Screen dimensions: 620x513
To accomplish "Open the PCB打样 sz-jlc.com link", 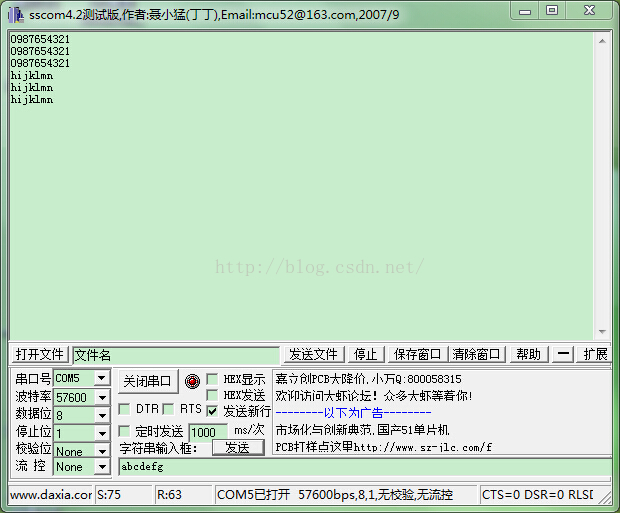I will click(384, 447).
